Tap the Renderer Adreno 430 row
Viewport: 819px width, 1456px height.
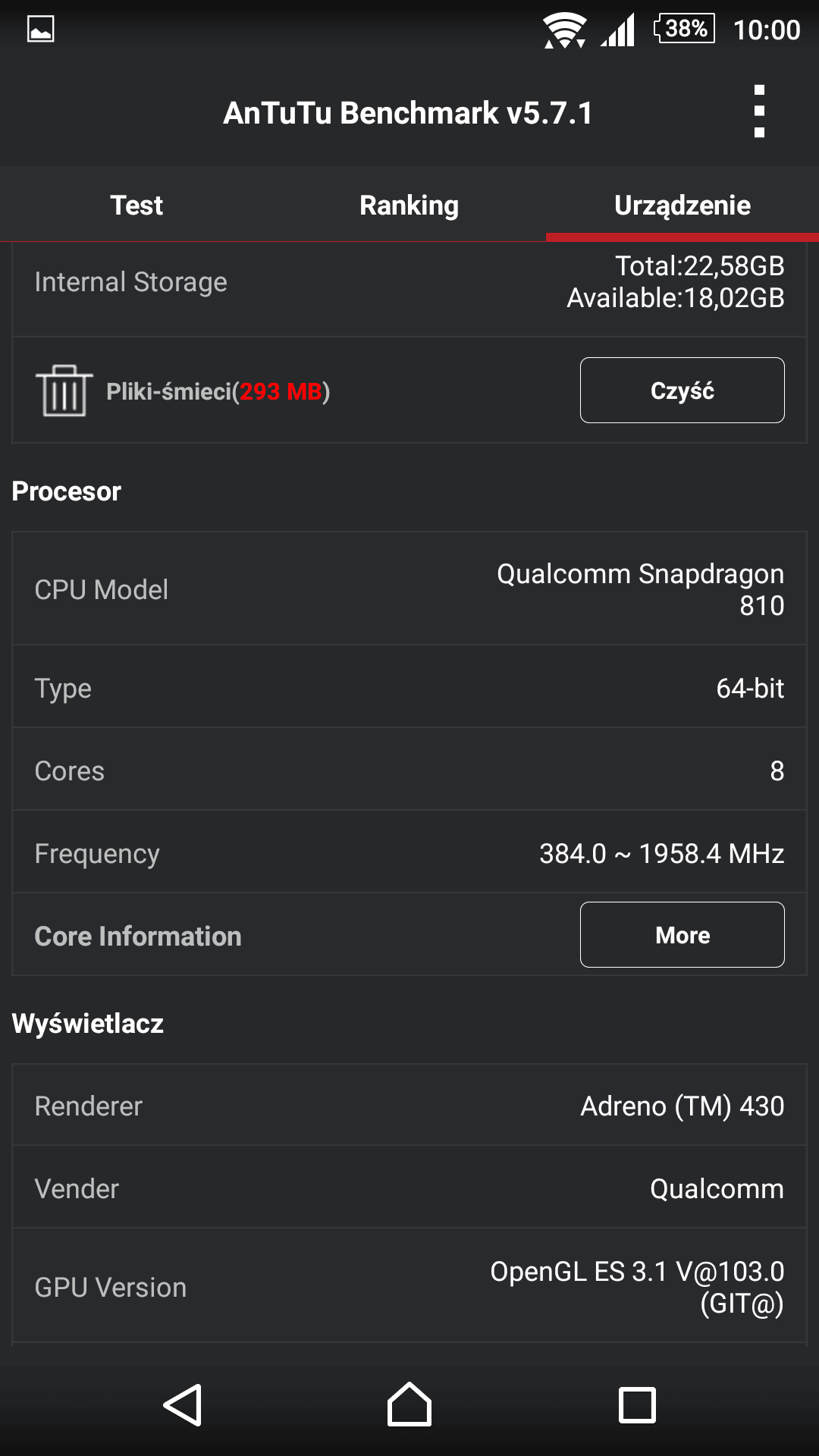(x=409, y=1106)
